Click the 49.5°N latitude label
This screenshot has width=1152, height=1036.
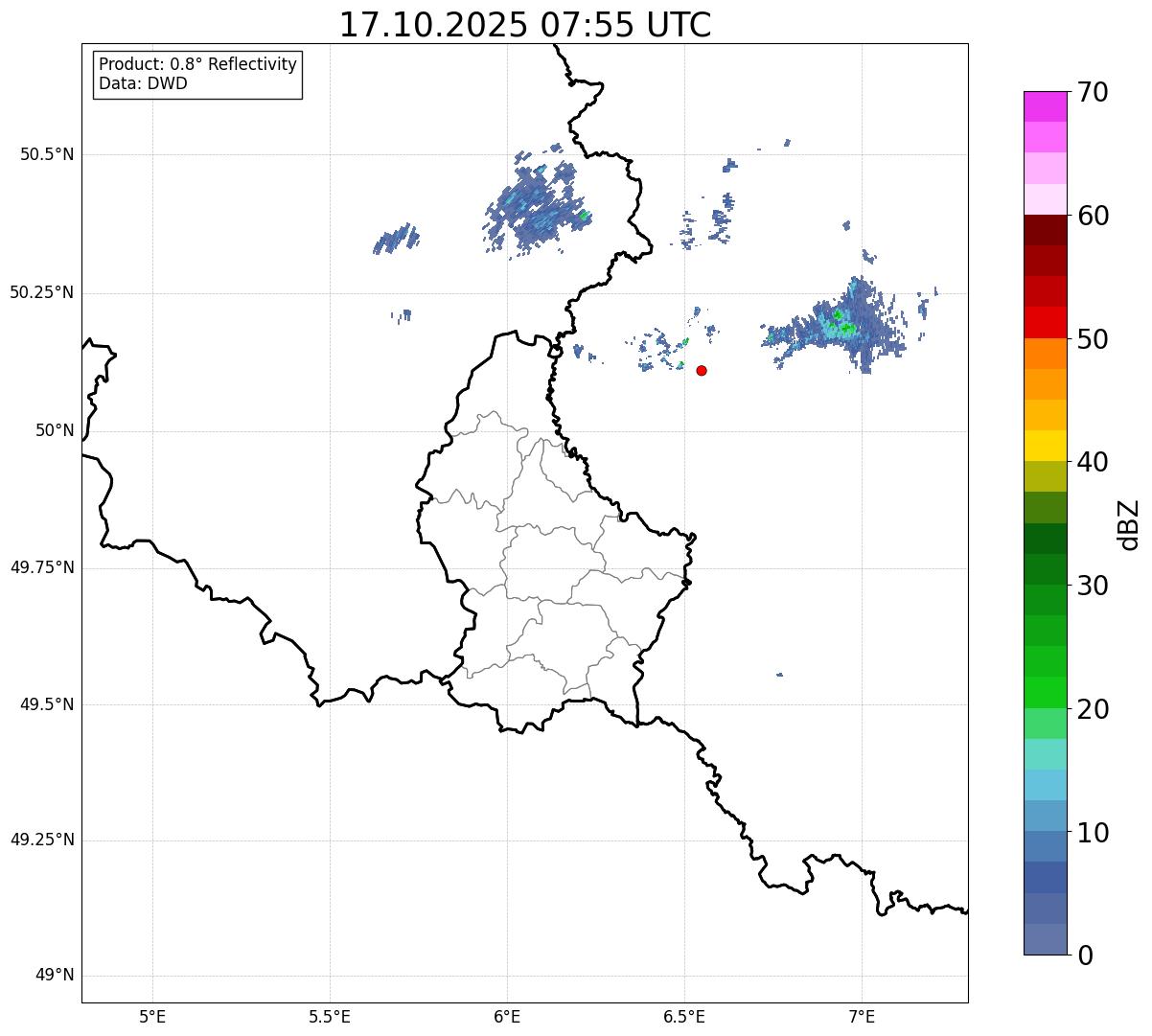pyautogui.click(x=46, y=704)
